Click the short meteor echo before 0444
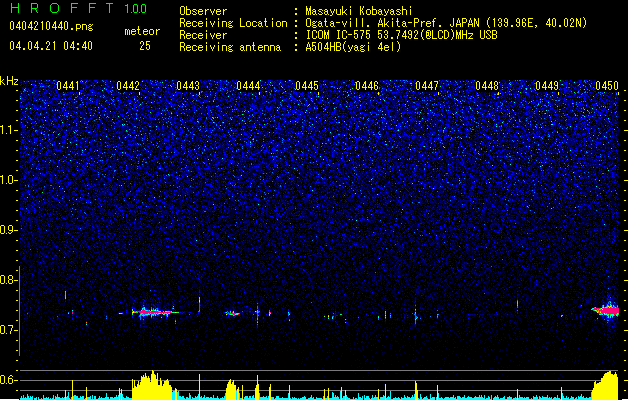Image resolution: width=629 pixels, height=400 pixels. [232, 313]
